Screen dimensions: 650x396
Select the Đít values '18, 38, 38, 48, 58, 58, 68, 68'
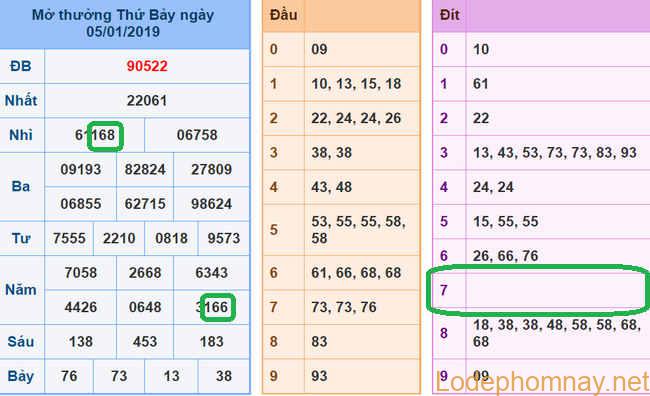558,333
